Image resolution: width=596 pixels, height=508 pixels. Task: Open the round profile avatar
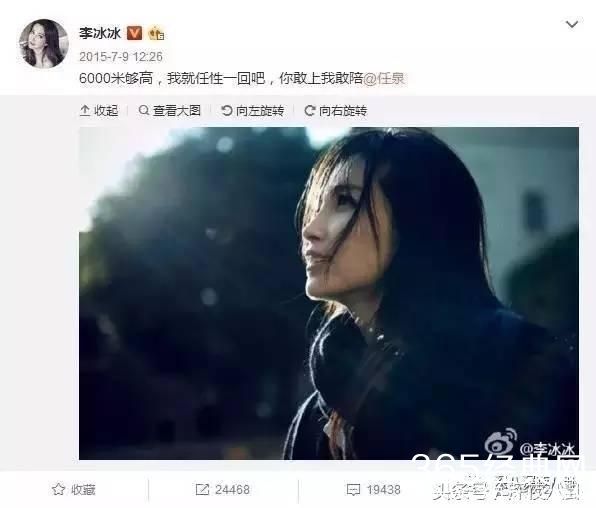44,44
